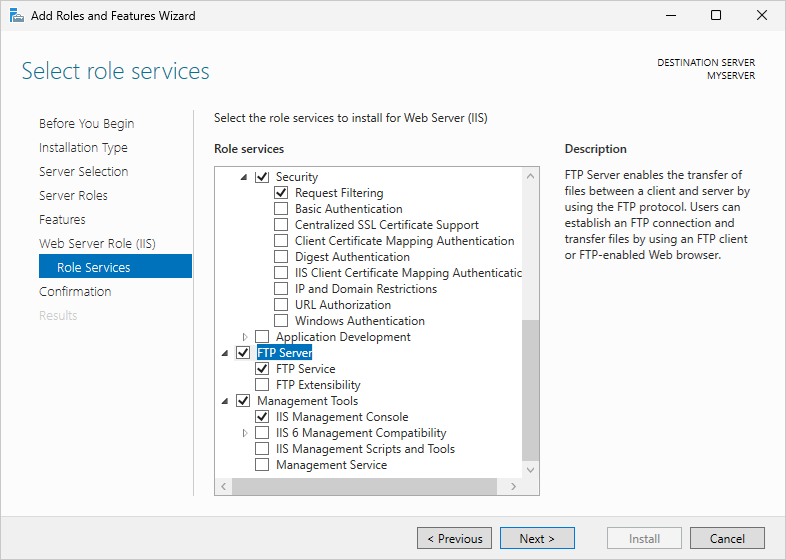Viewport: 786px width, 560px height.
Task: Click the Previous button
Action: (x=454, y=538)
